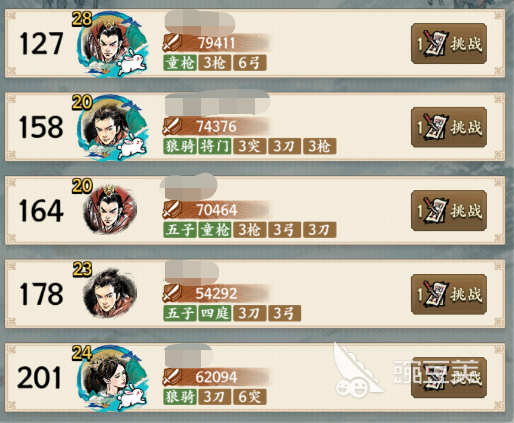Screen dimensions: 514x423
Task: Click the sword power icon beside 74376
Action: (x=172, y=126)
